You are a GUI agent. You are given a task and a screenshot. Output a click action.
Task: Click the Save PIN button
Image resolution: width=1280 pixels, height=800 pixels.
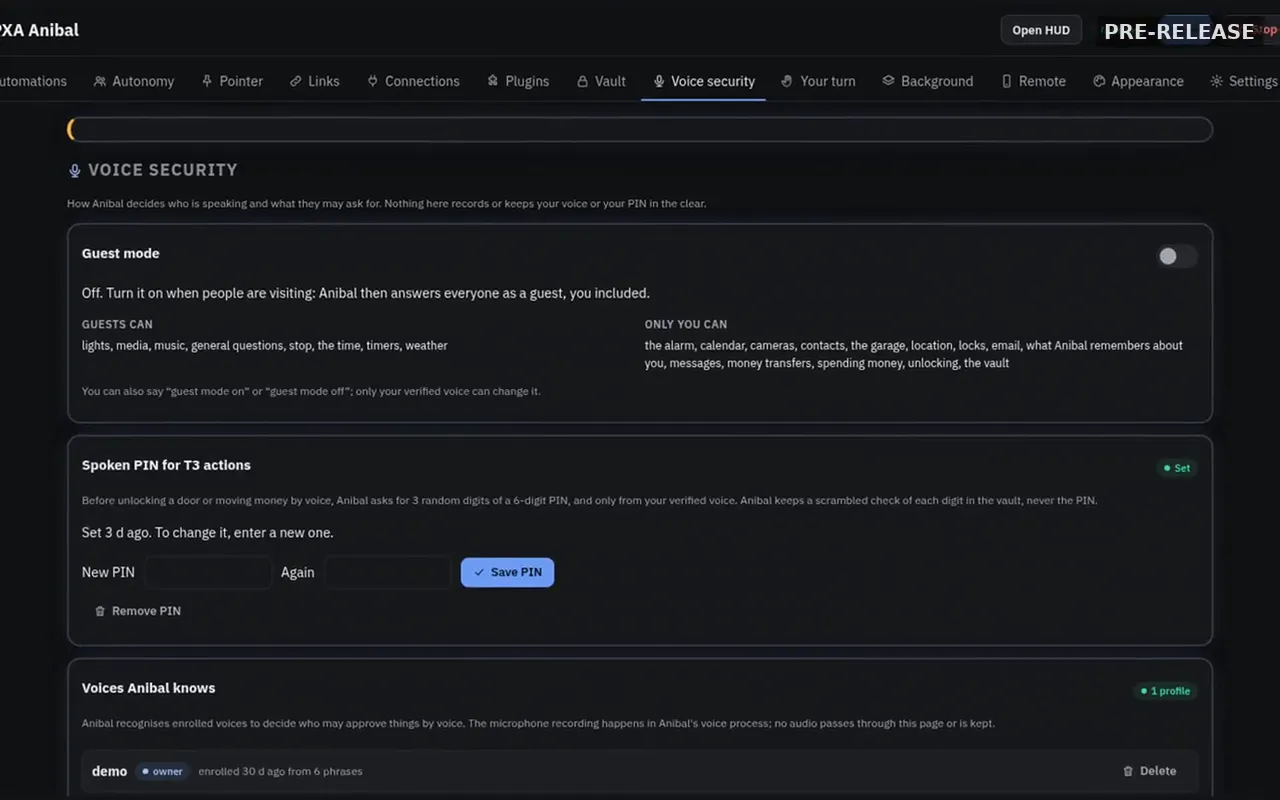[507, 572]
